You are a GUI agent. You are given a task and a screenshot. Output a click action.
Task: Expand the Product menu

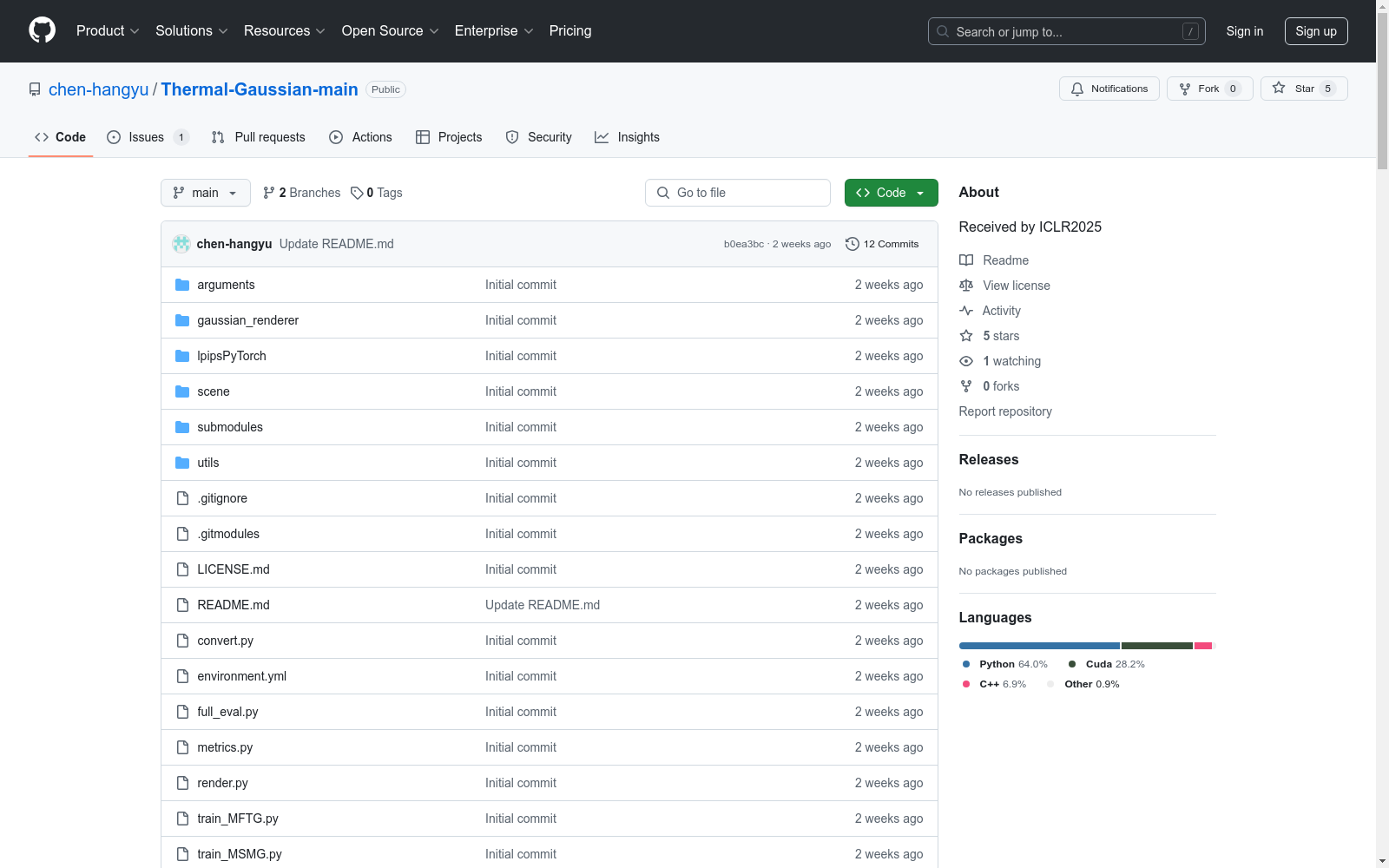coord(107,31)
